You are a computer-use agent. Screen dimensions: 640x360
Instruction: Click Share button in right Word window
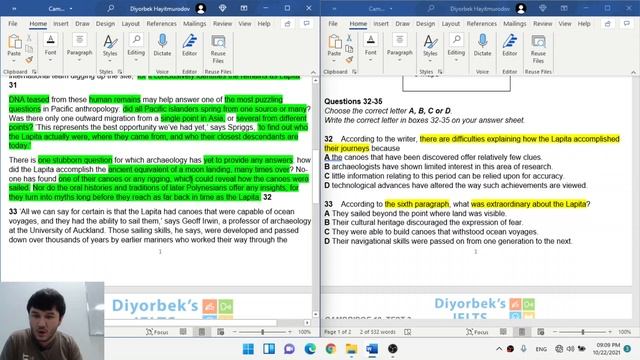607,24
